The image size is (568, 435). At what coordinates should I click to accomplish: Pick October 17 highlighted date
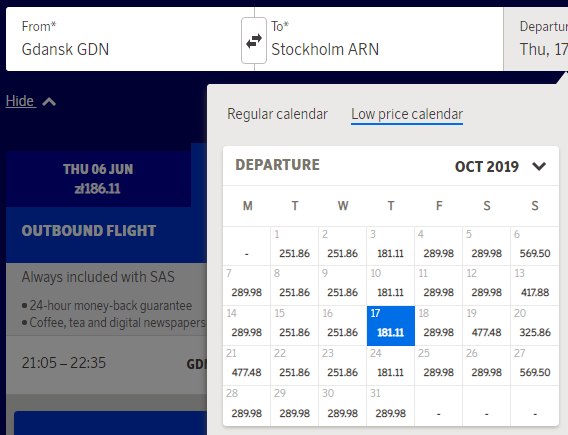(390, 326)
